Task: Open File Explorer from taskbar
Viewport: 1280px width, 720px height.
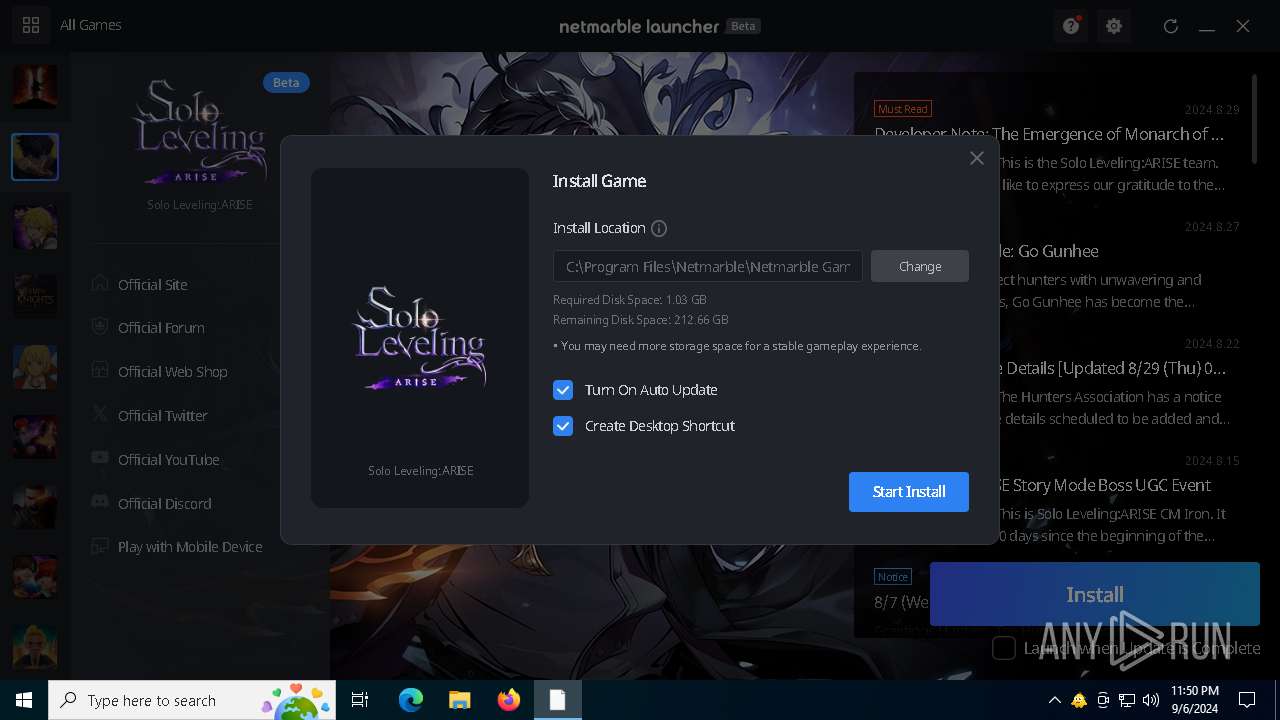Action: 460,700
